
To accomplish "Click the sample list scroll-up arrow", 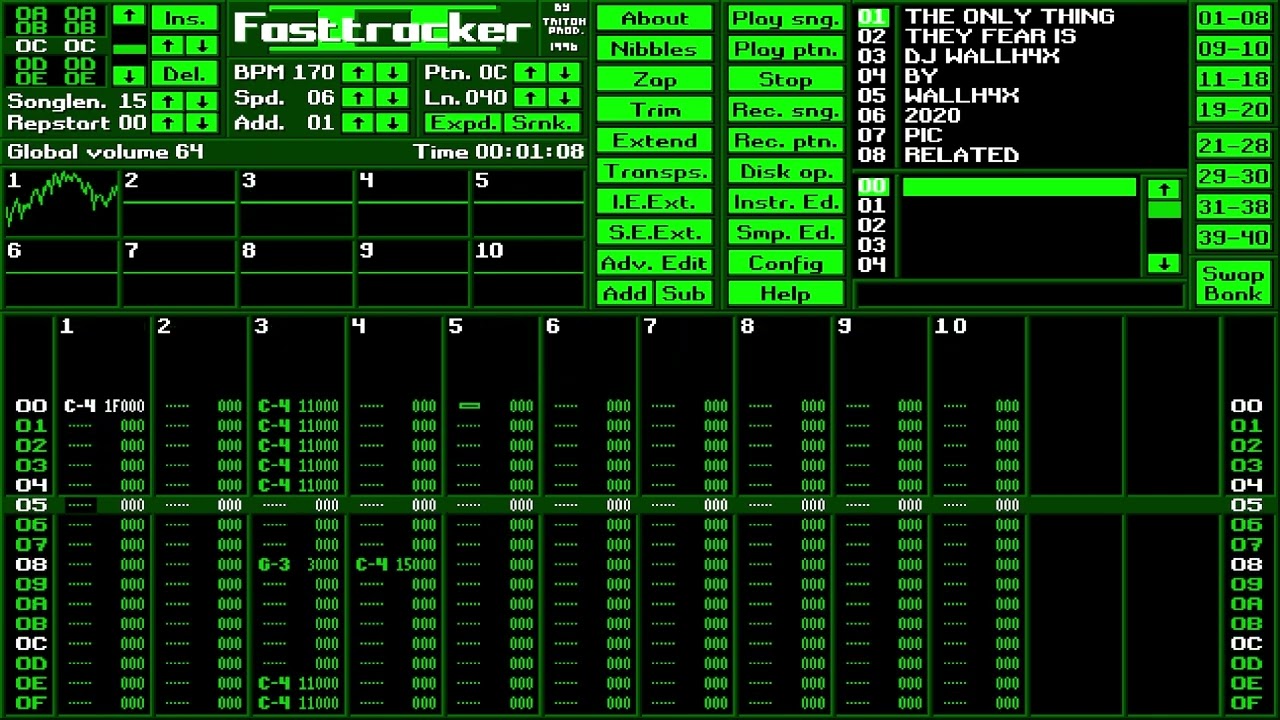I will (1163, 189).
